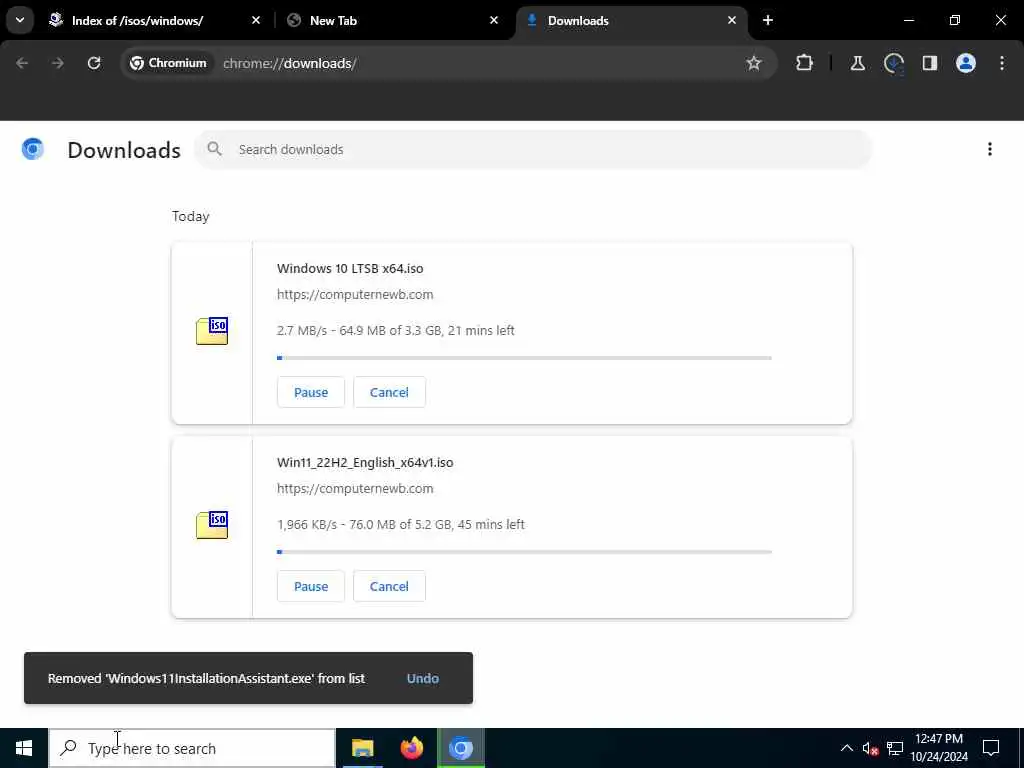Open computernewb.com link under Windows 10 LTSB

tap(355, 295)
